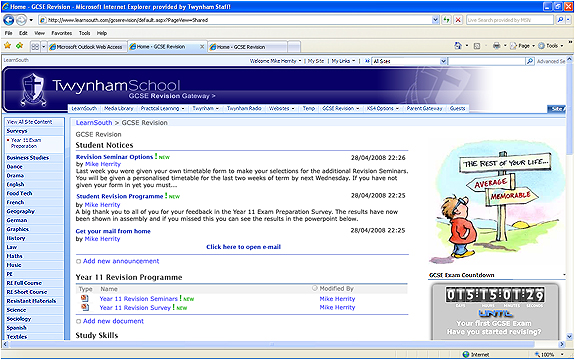The image size is (575, 360).
Task: Open the Help menu
Action: tap(102, 33)
